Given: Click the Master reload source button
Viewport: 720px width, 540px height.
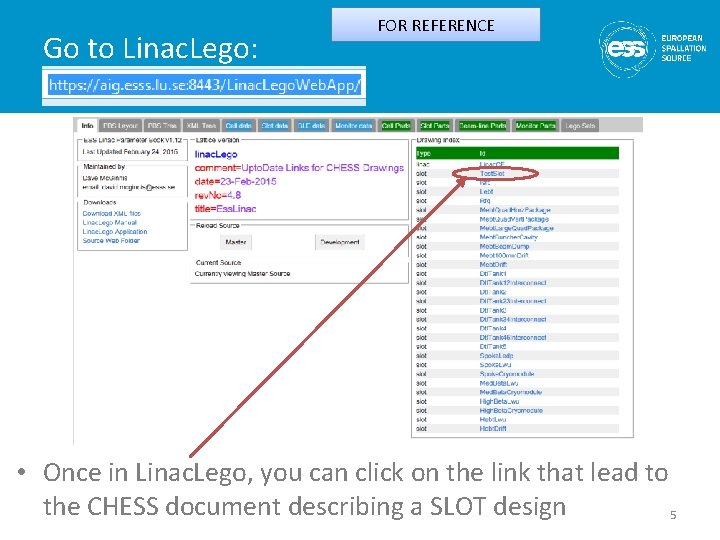Looking at the screenshot, I should (x=236, y=242).
